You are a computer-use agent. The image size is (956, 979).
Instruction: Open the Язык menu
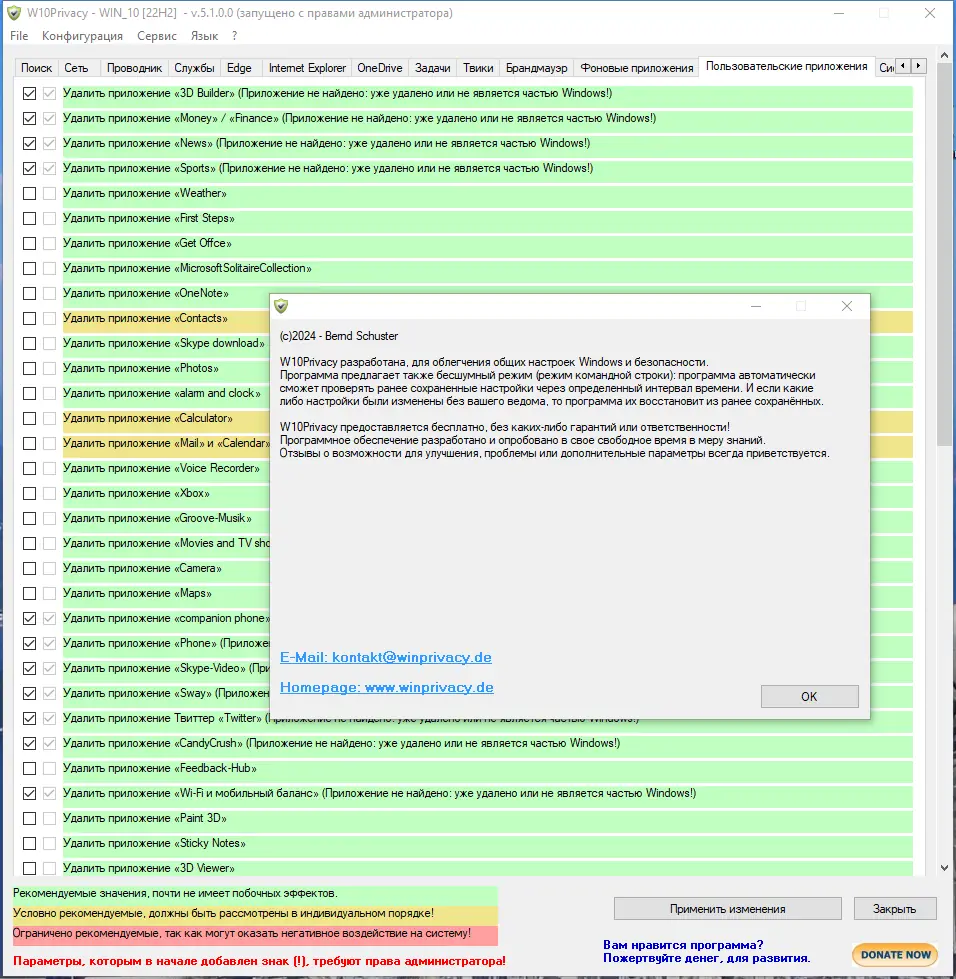coord(204,36)
